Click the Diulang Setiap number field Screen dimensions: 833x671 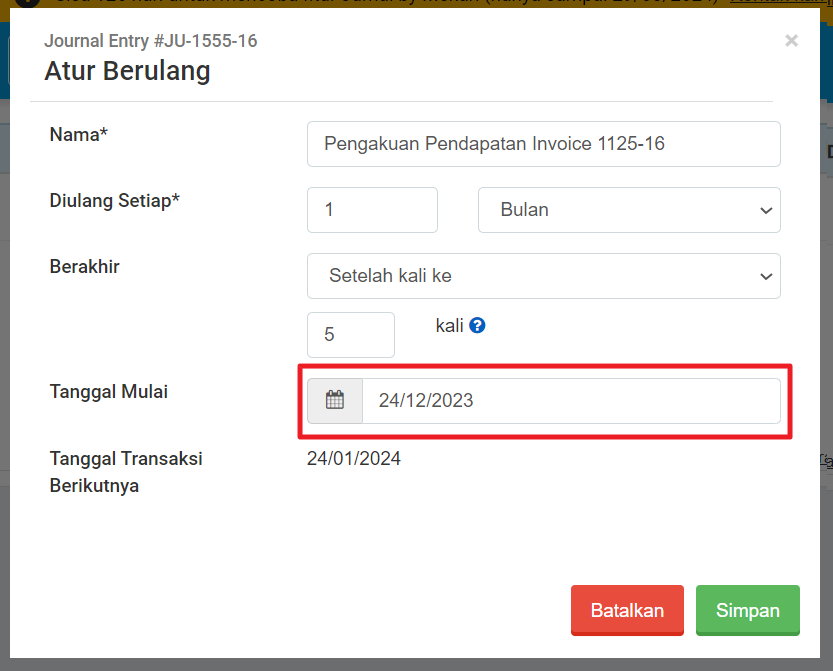pos(372,210)
